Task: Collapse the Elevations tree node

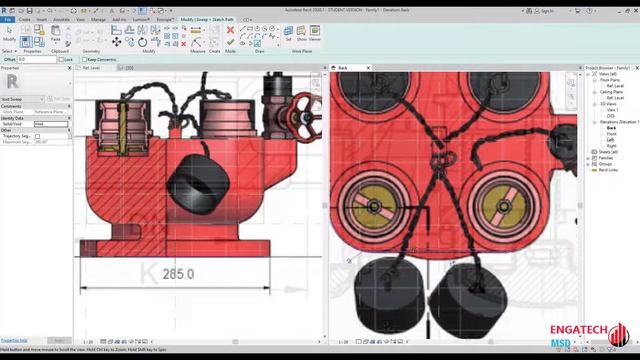Action: click(x=595, y=122)
